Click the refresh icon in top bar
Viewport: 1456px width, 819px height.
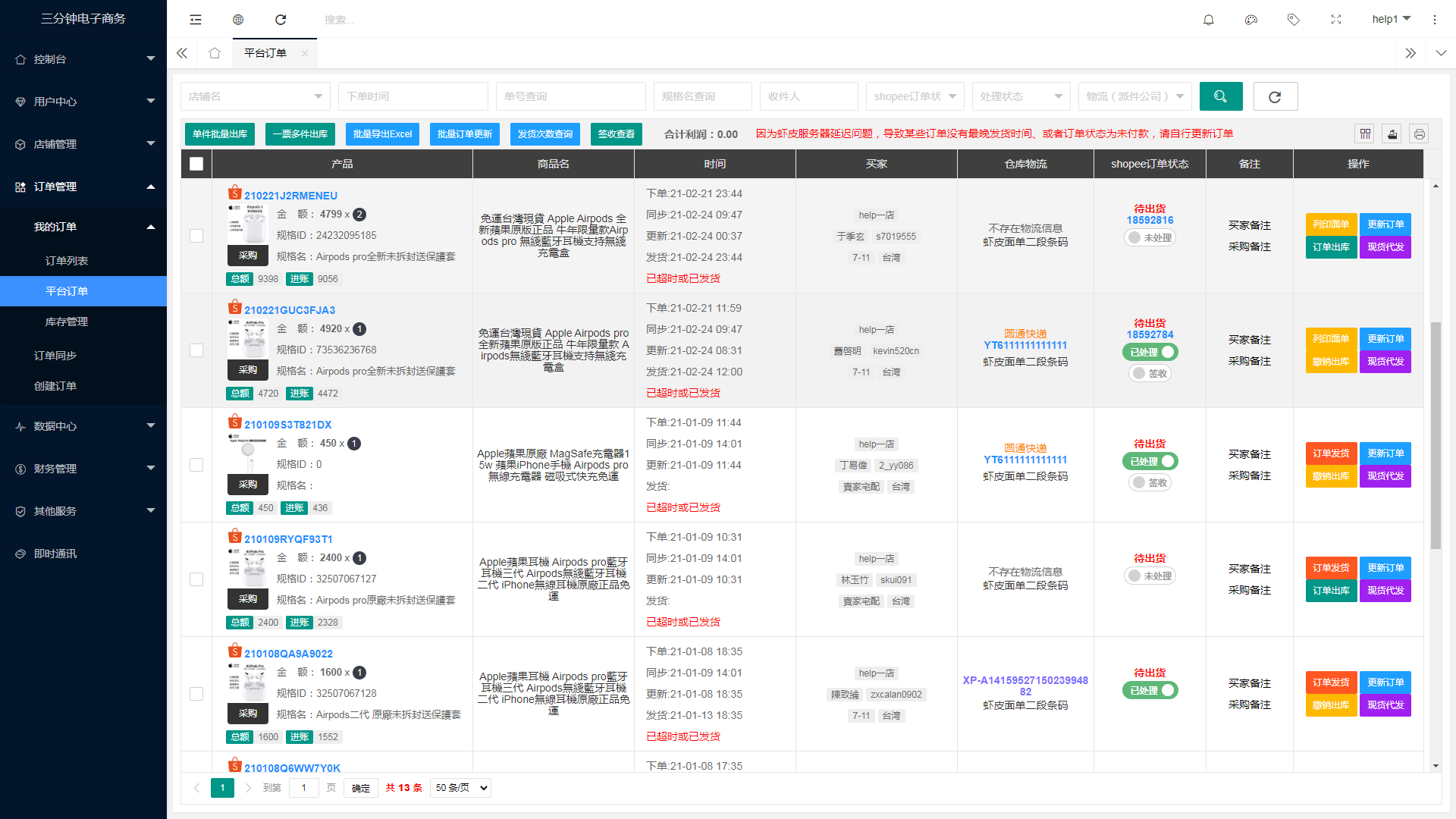(x=281, y=20)
